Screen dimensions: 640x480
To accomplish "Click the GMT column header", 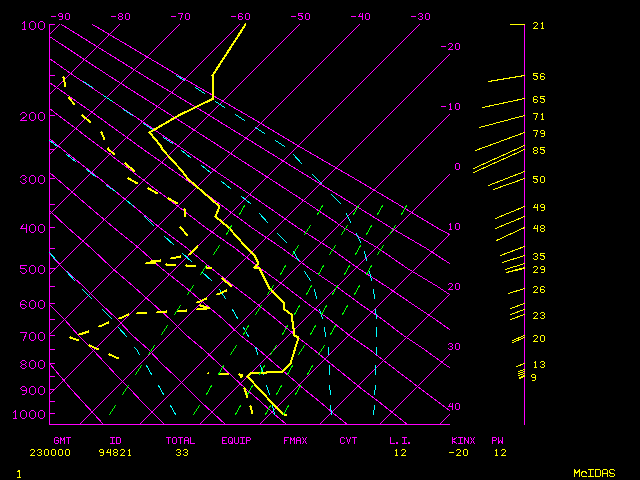I will (62, 440).
